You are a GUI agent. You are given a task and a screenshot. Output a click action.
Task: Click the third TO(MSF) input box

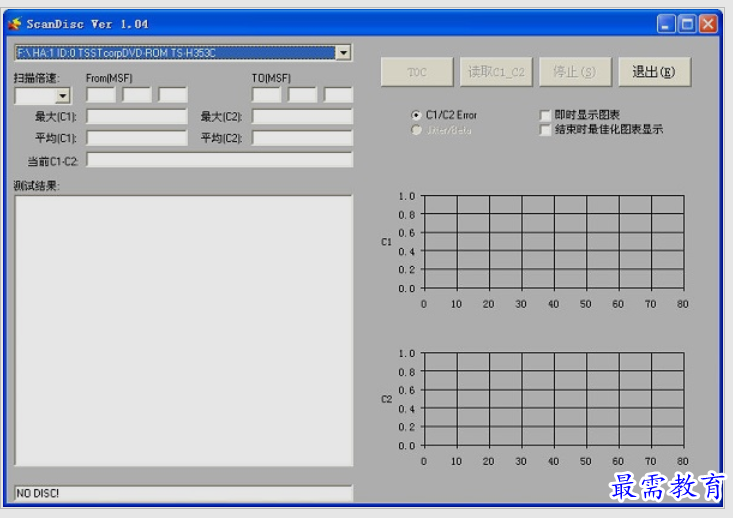[338, 95]
